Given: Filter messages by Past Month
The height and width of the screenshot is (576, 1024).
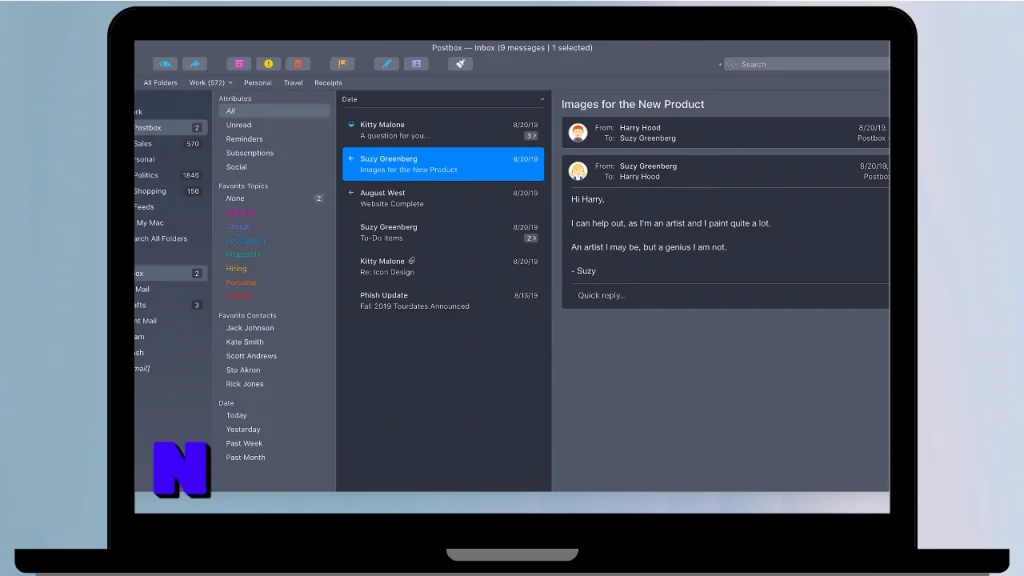Looking at the screenshot, I should coord(246,458).
